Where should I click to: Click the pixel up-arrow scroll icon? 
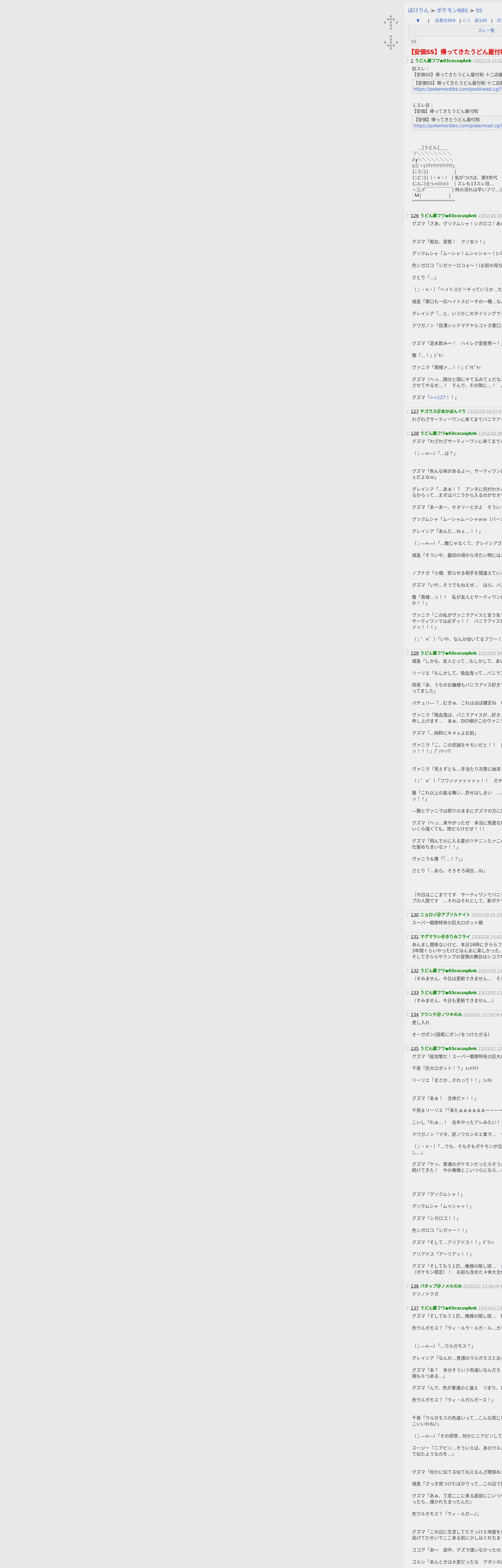pyautogui.click(x=391, y=22)
